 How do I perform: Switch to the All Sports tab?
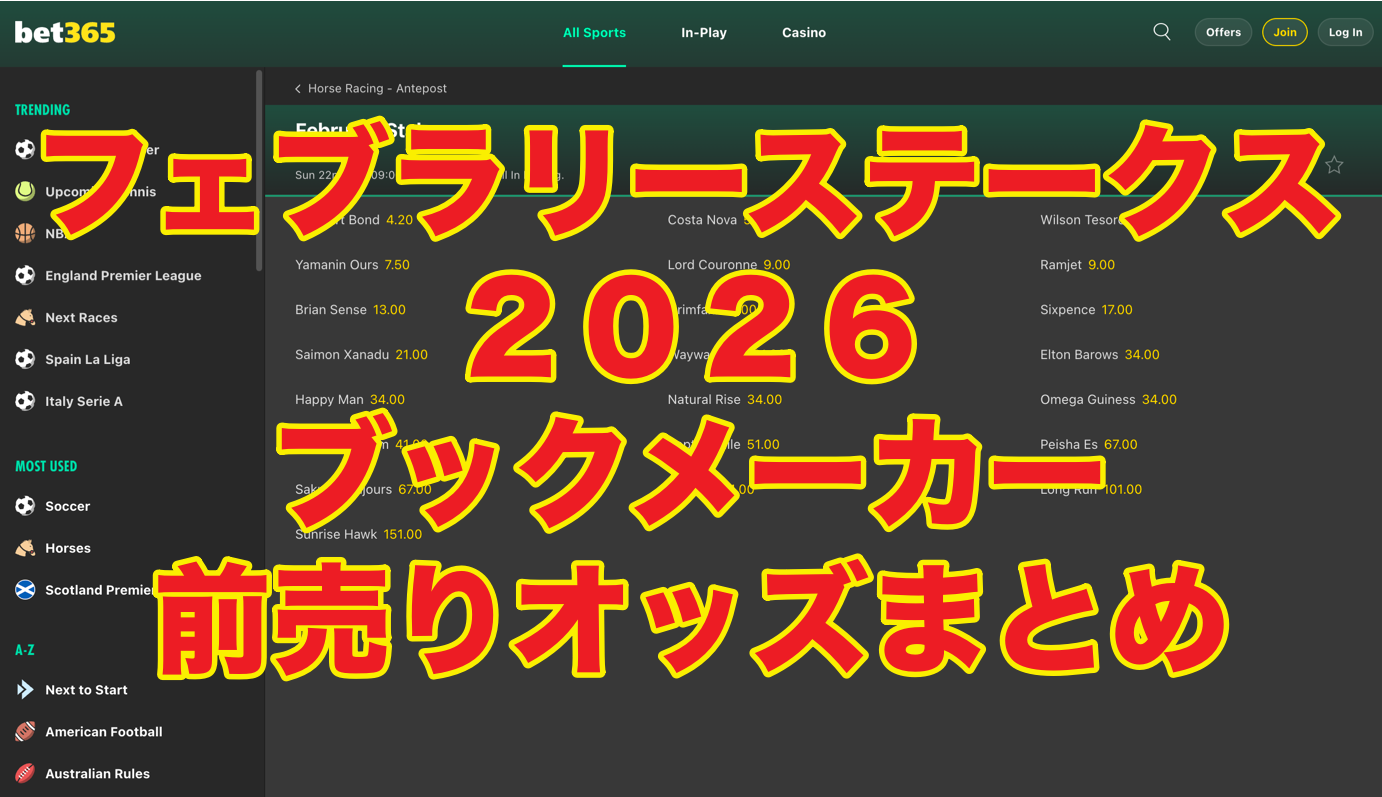point(594,33)
